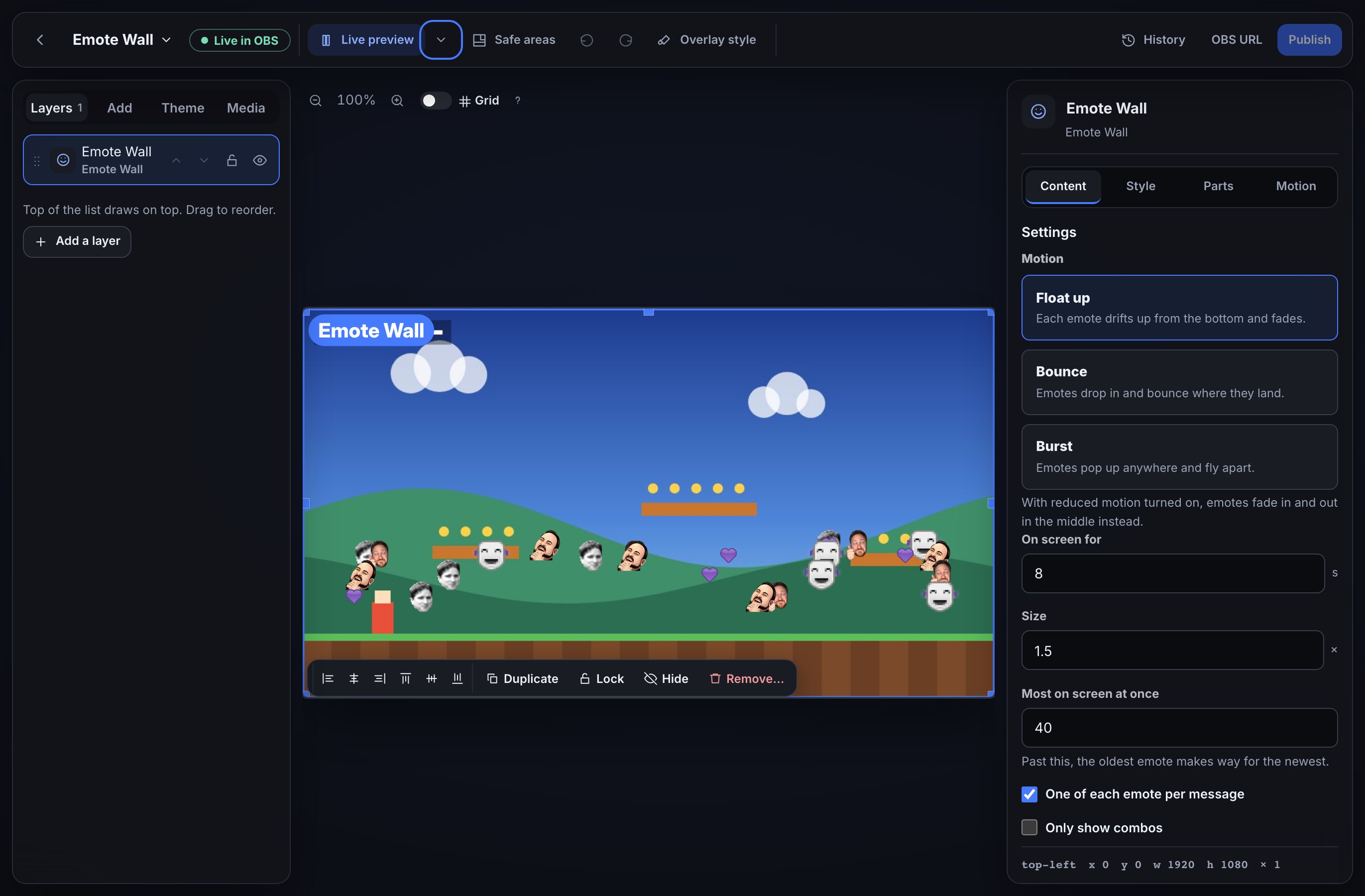Align layer to vertical middle
The image size is (1365, 896).
[x=431, y=678]
